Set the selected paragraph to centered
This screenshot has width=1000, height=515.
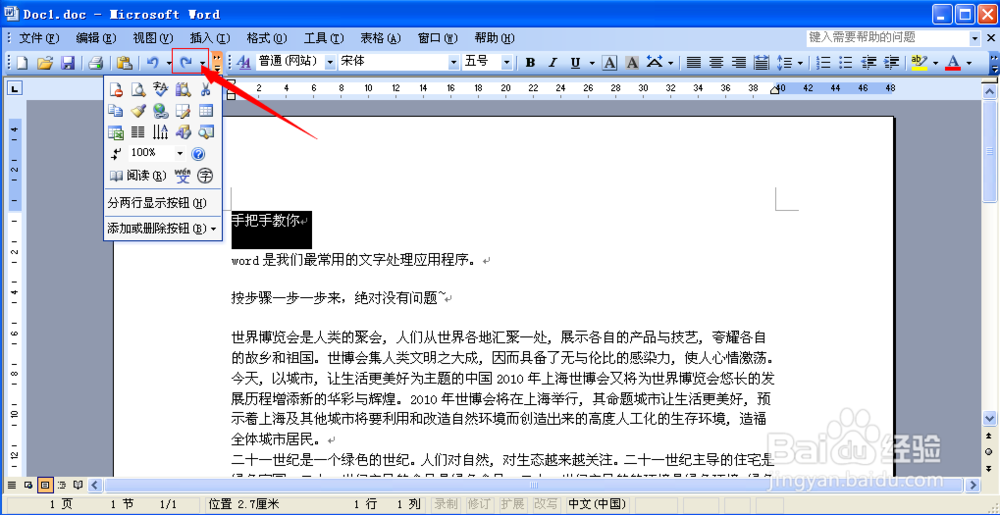click(716, 62)
